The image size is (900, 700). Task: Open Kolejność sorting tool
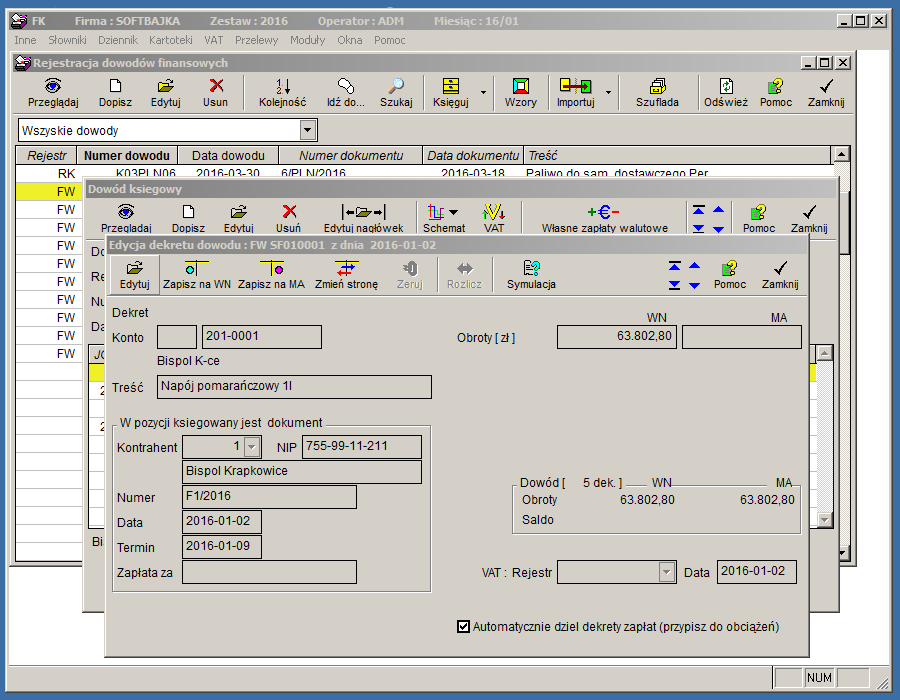pyautogui.click(x=282, y=93)
